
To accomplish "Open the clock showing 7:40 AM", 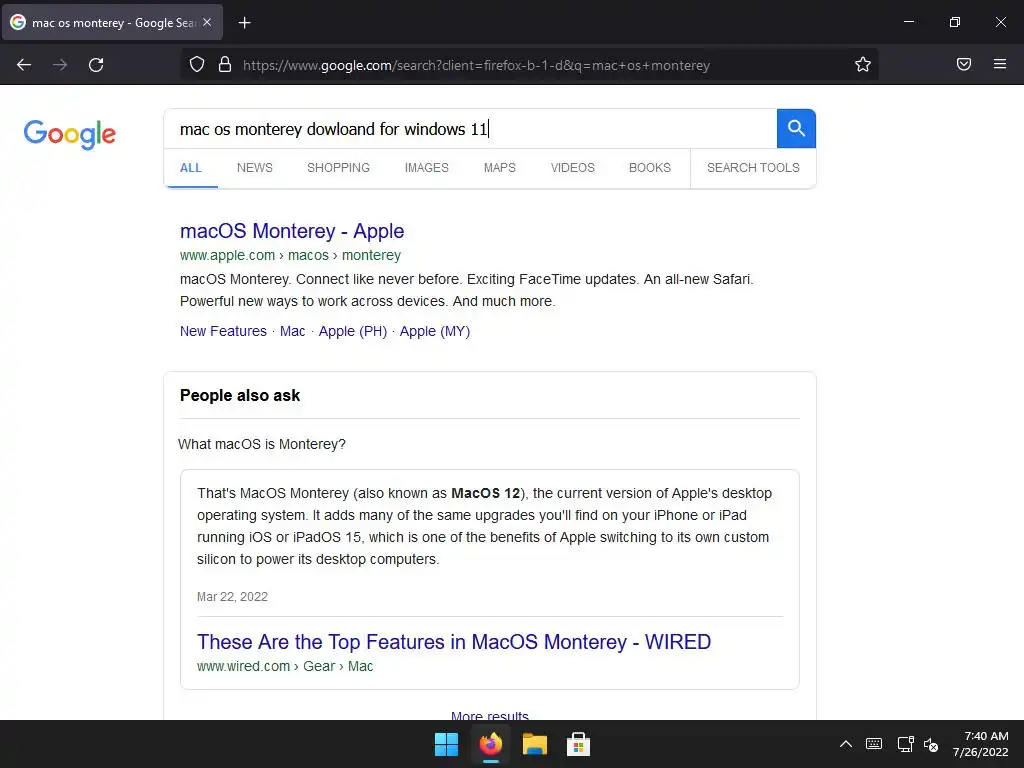I will (x=980, y=744).
